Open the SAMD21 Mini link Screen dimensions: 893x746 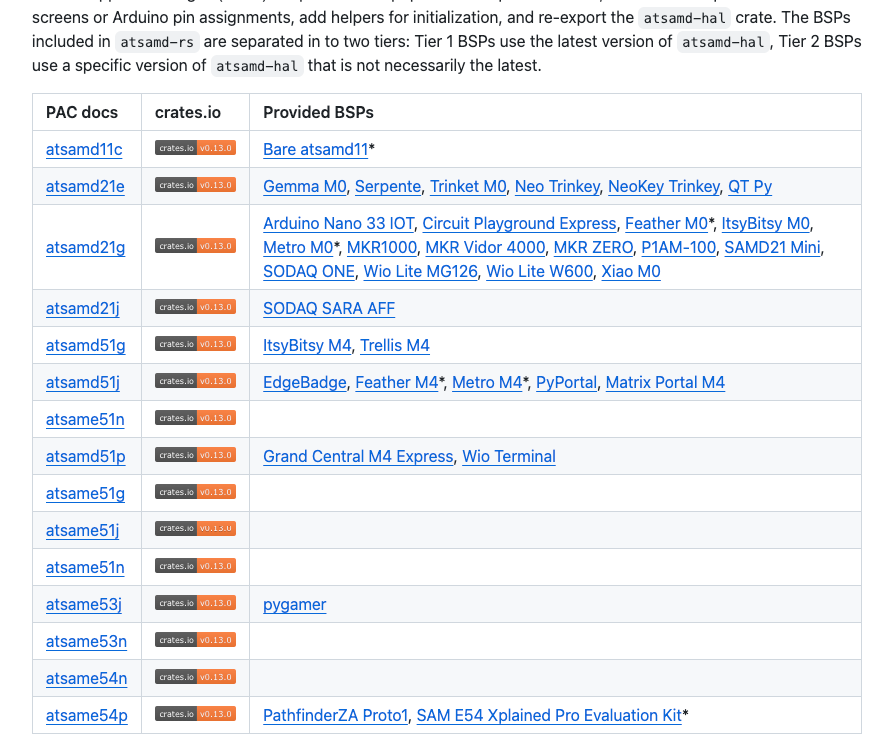pyautogui.click(x=773, y=247)
